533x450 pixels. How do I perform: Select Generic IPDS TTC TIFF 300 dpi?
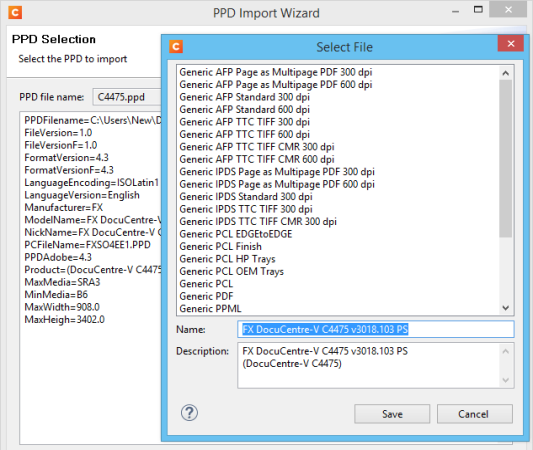tap(246, 209)
